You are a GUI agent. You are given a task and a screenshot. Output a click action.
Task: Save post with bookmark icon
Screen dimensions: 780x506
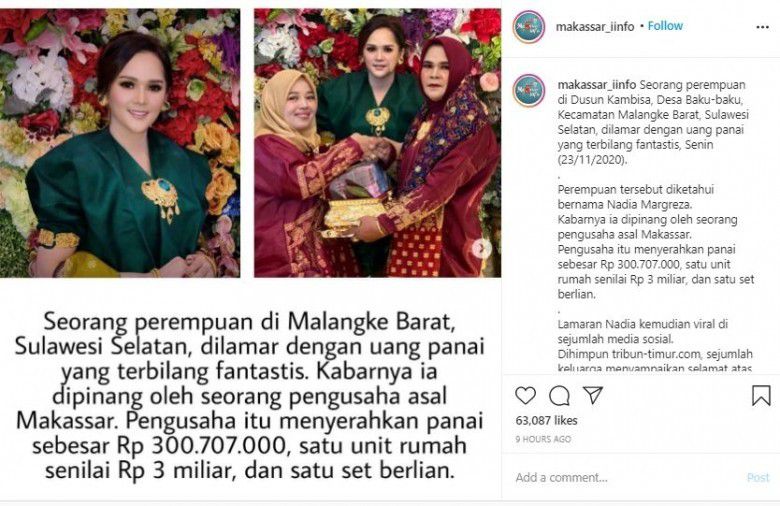(761, 396)
